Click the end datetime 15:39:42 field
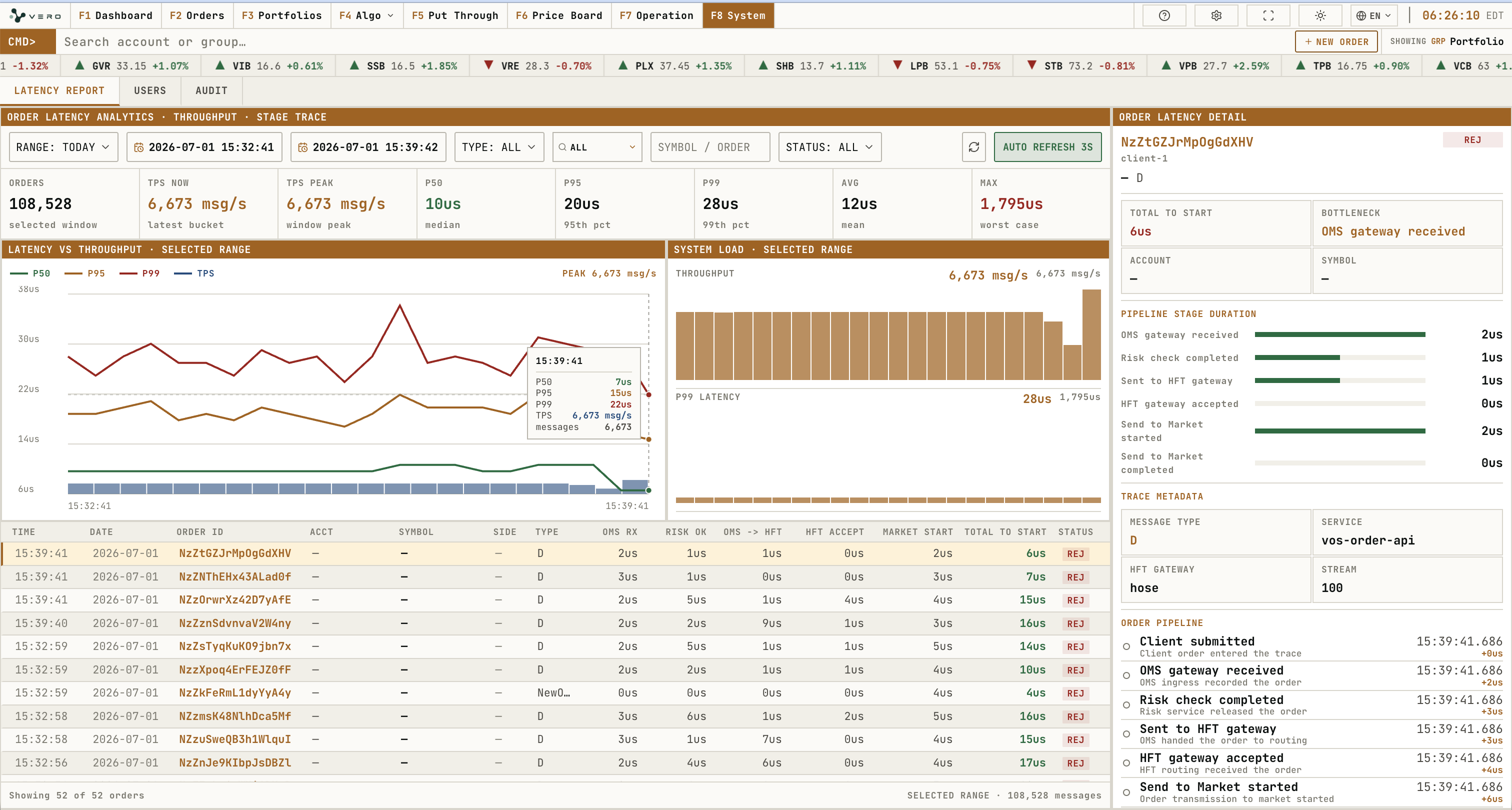The width and height of the screenshot is (1512, 810). coord(368,146)
